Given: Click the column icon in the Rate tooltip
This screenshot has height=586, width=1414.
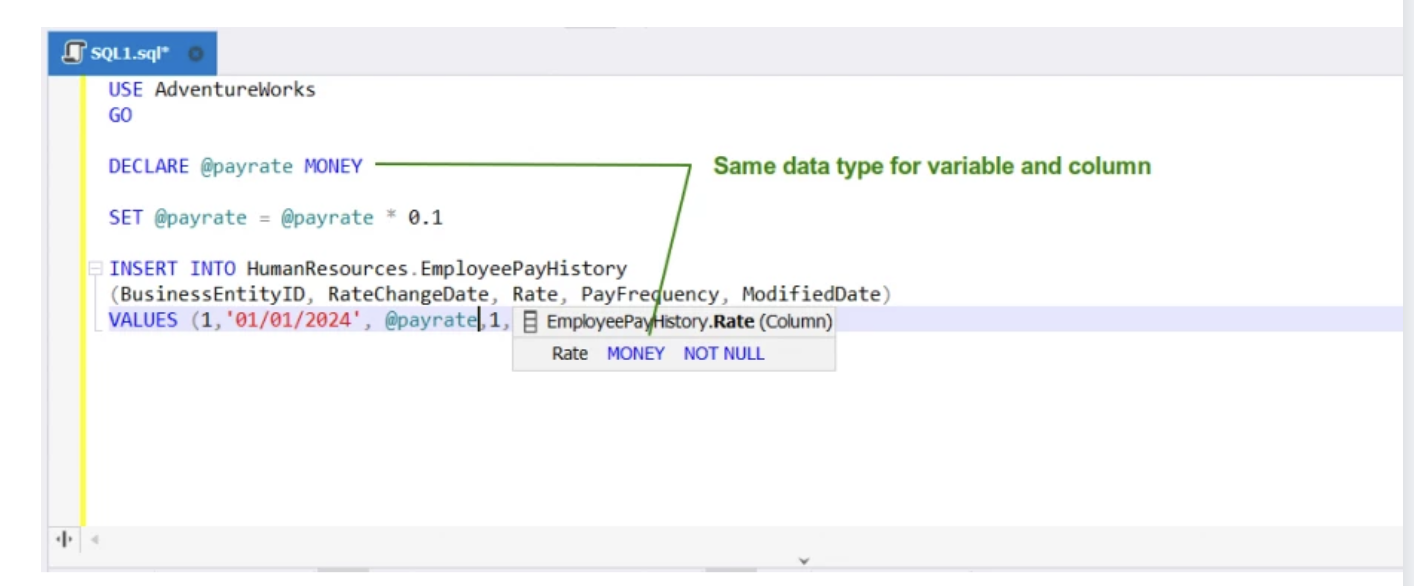Looking at the screenshot, I should (531, 322).
